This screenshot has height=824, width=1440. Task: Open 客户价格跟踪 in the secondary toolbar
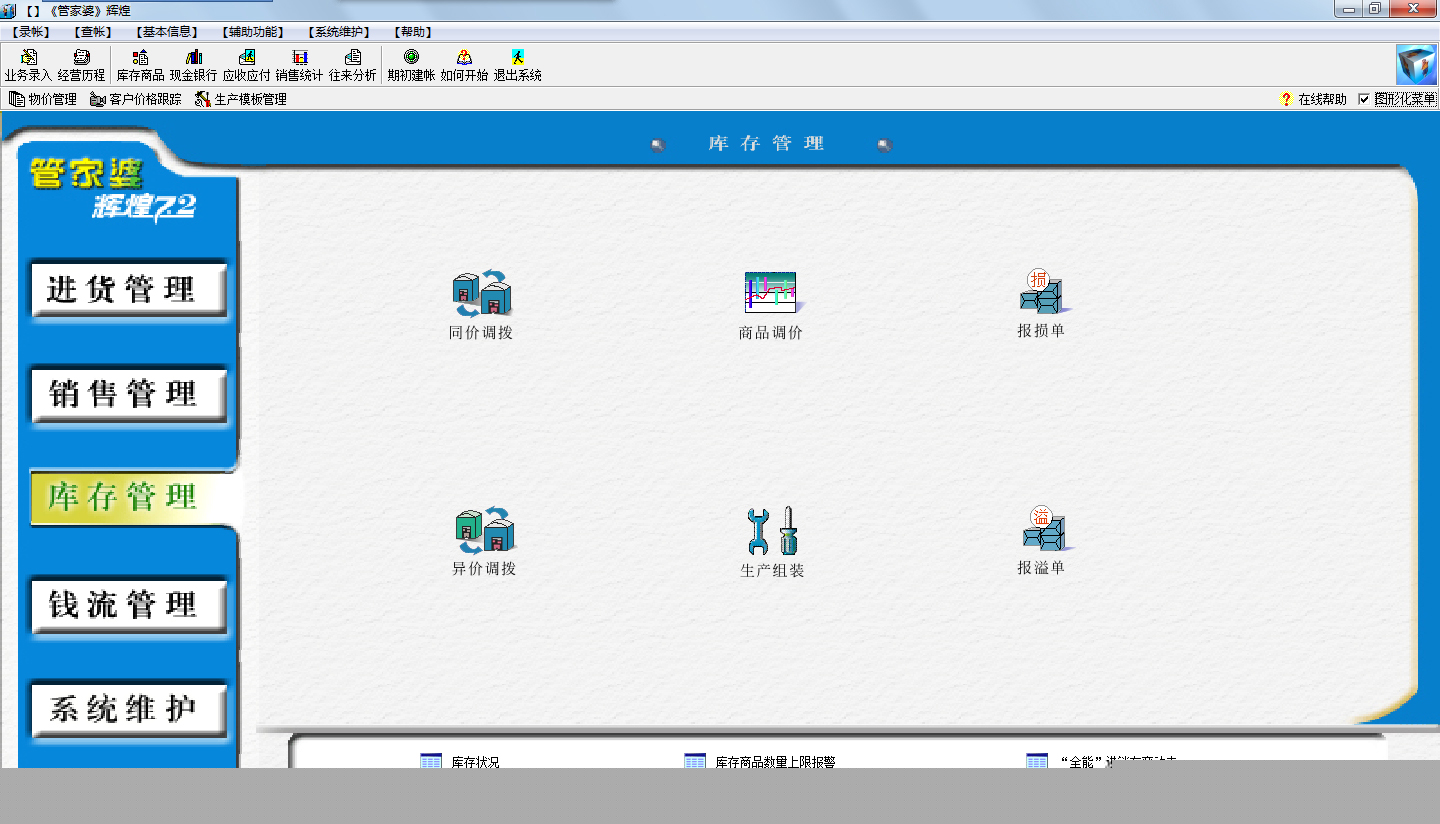pyautogui.click(x=136, y=99)
